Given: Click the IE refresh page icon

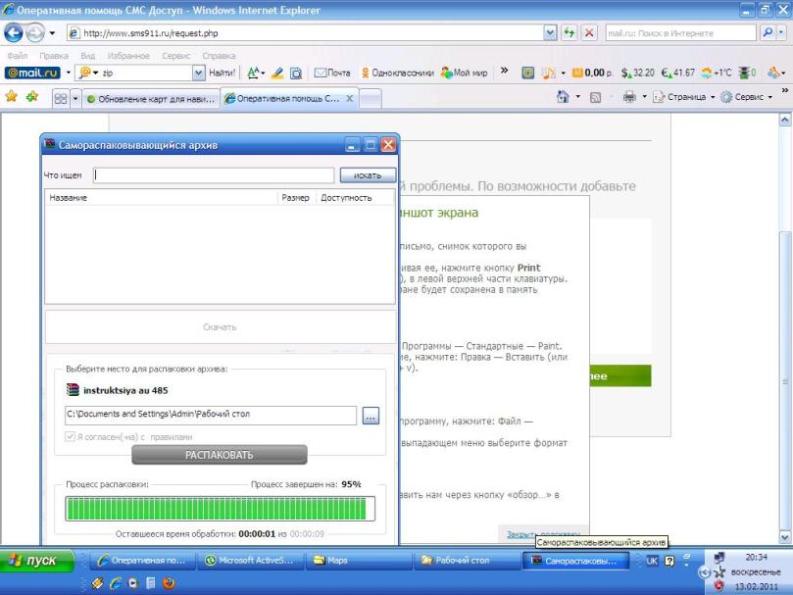Looking at the screenshot, I should pyautogui.click(x=569, y=33).
